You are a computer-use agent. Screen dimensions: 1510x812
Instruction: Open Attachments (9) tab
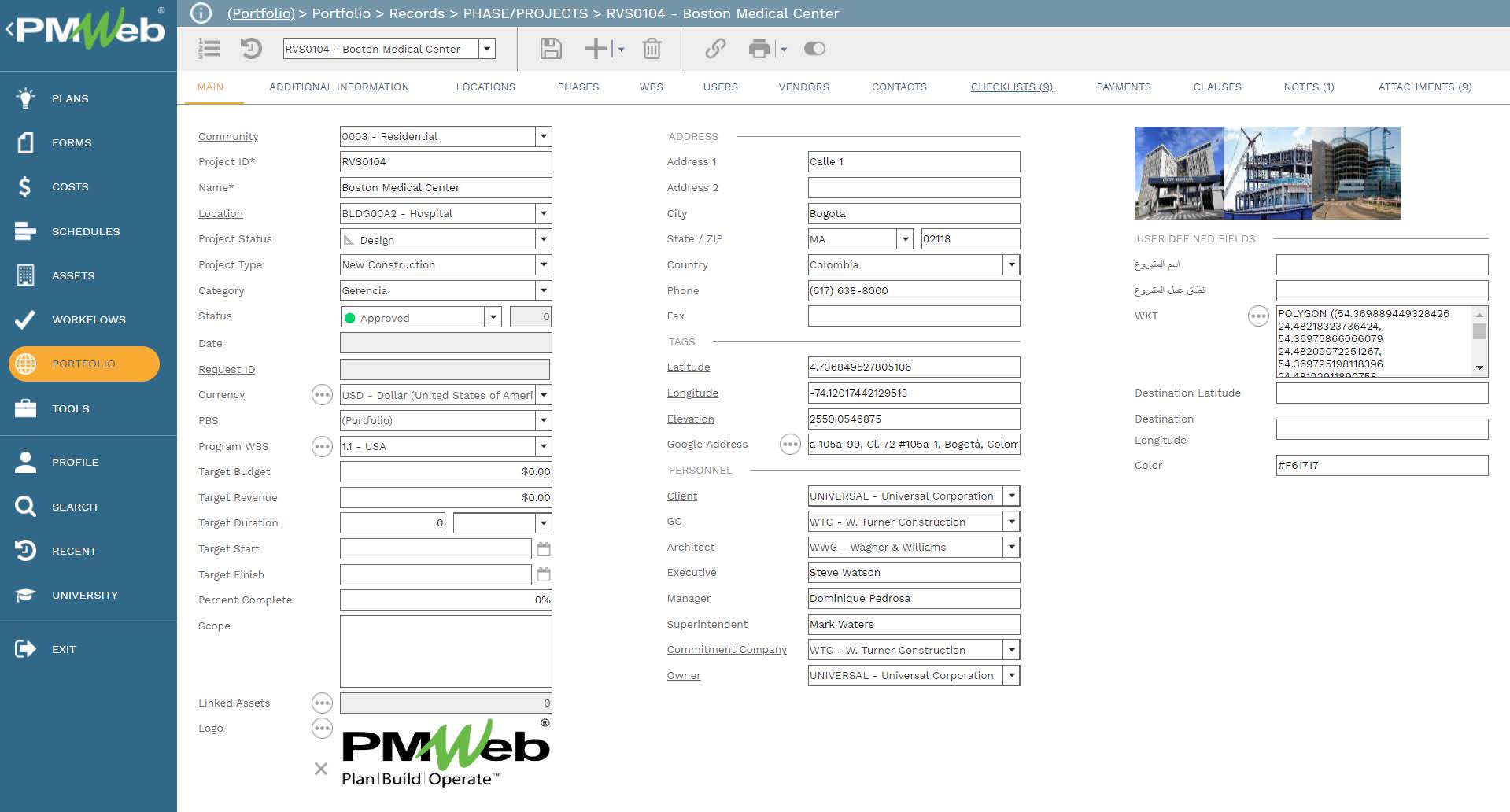point(1424,87)
